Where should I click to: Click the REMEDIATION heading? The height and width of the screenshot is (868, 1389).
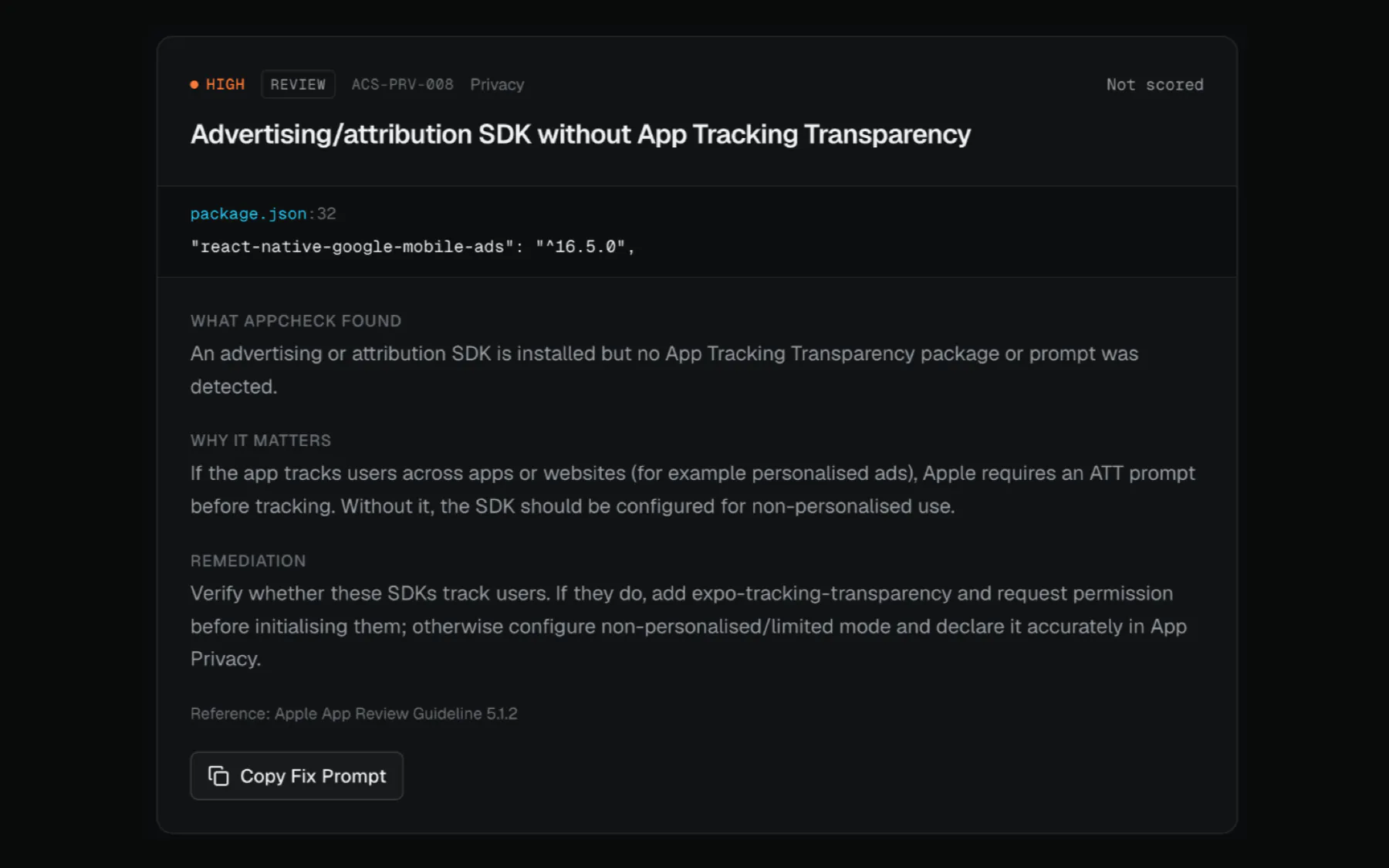tap(248, 561)
